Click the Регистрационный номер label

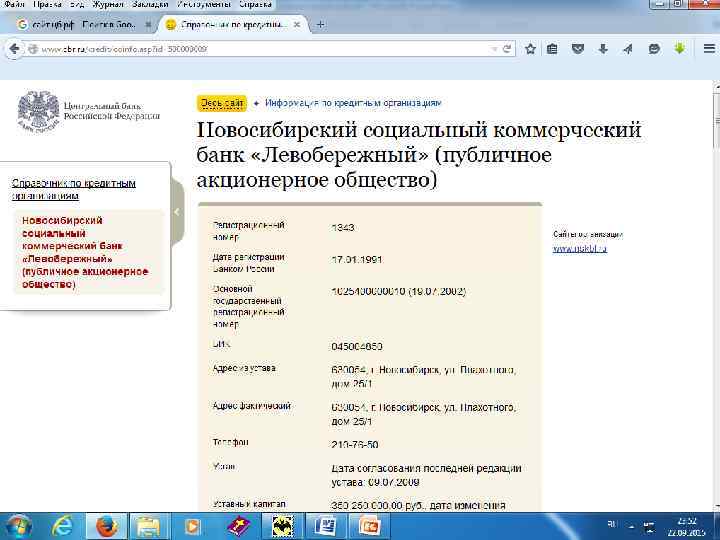248,231
